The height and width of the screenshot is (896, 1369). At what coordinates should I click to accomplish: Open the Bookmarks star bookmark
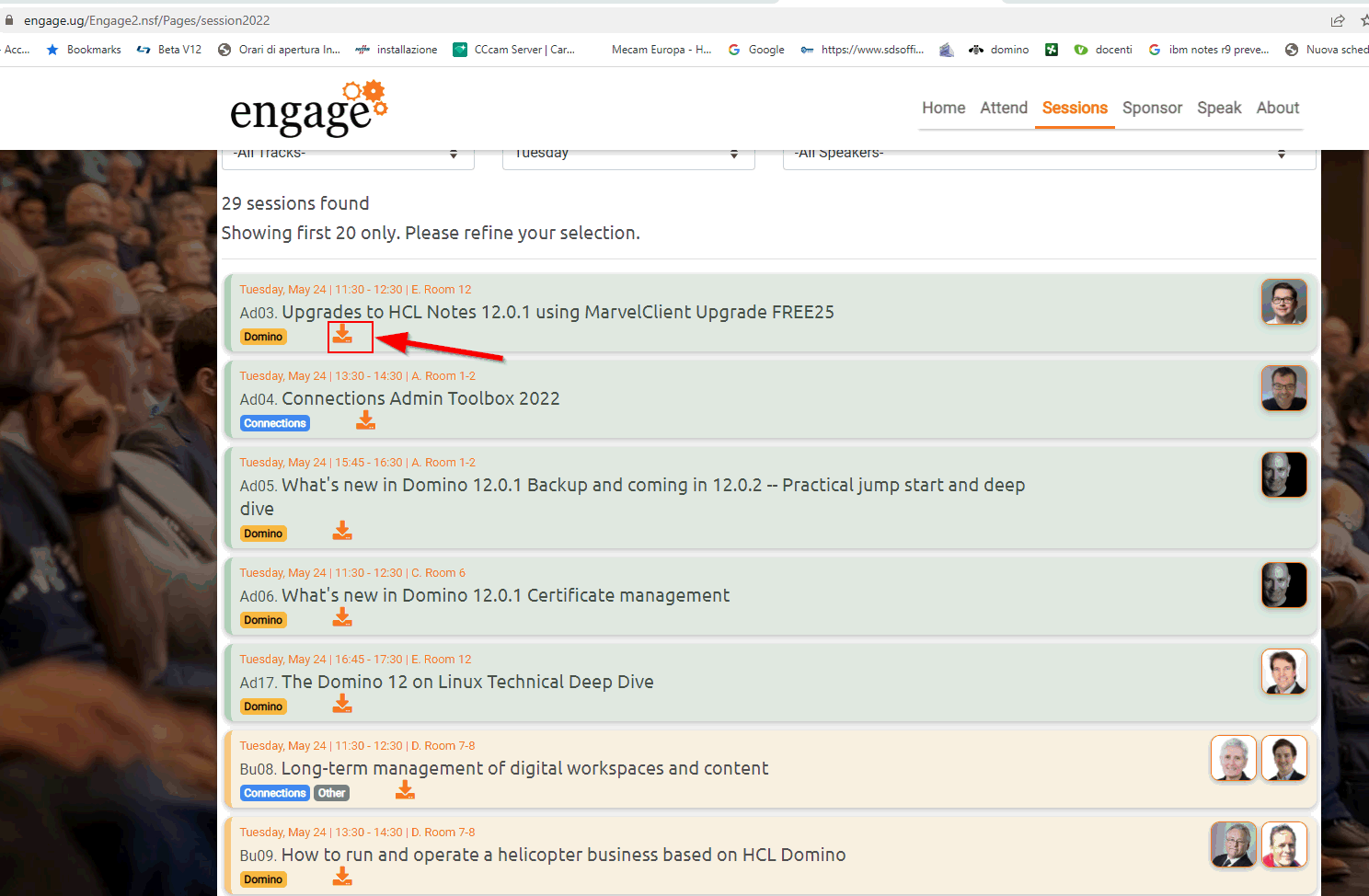[x=84, y=50]
